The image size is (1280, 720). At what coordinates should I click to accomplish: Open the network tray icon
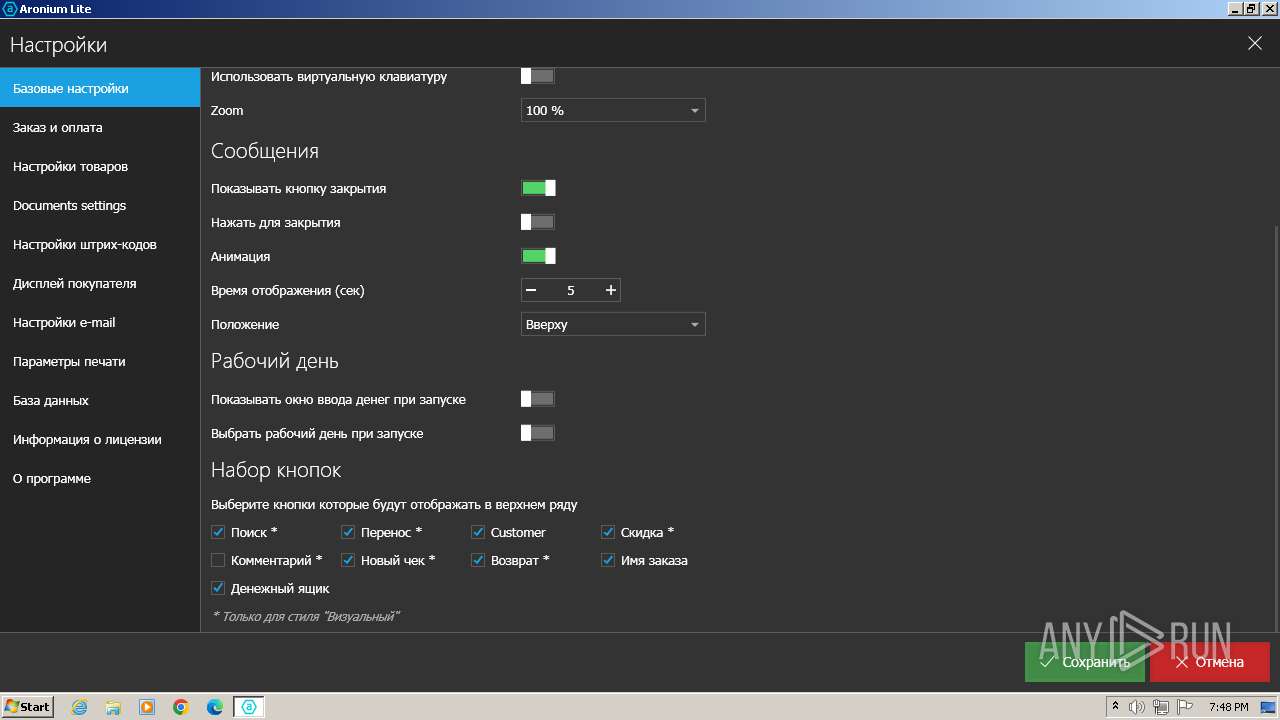1160,707
